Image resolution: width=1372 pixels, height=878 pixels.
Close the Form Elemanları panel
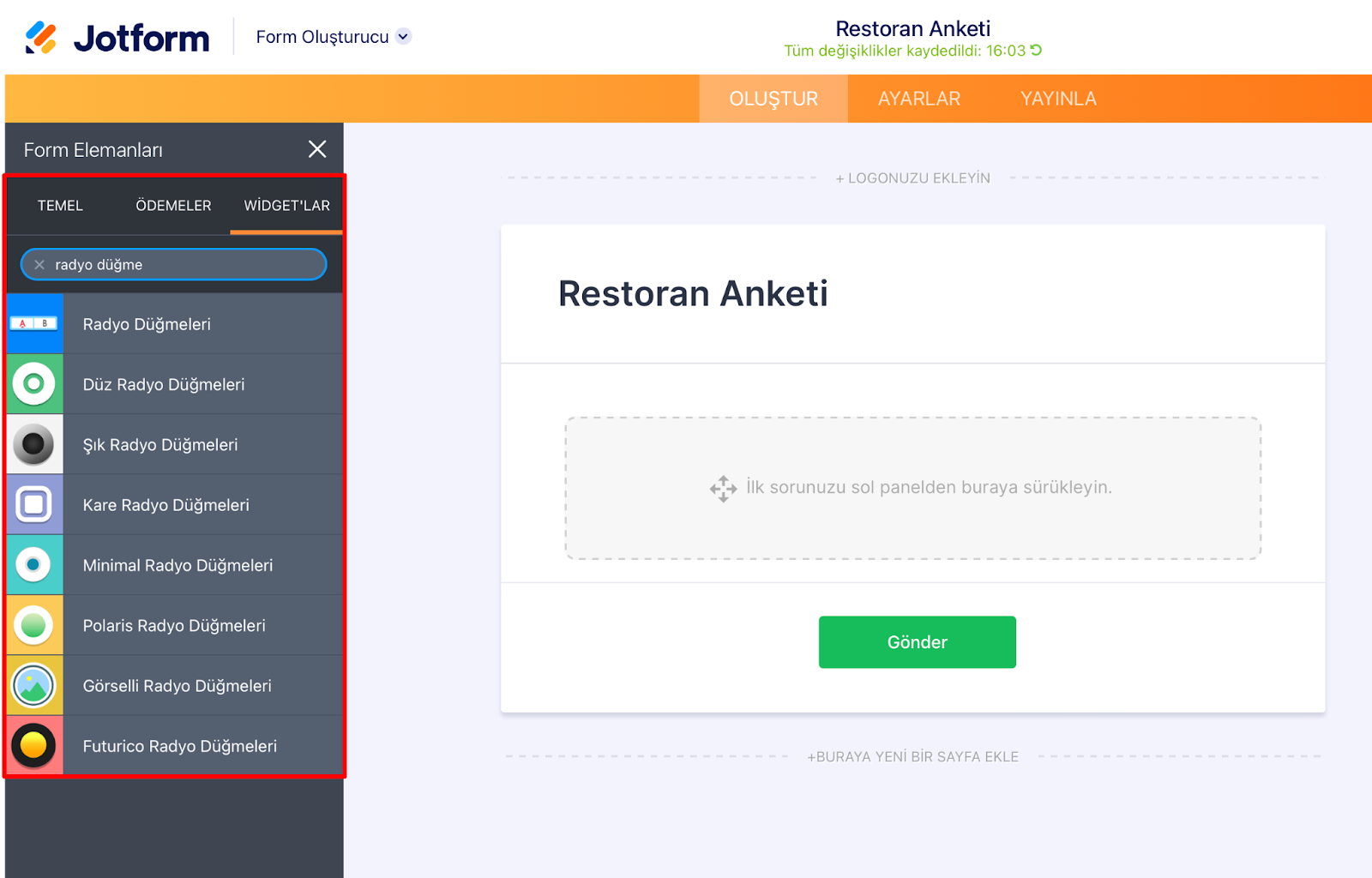click(317, 149)
